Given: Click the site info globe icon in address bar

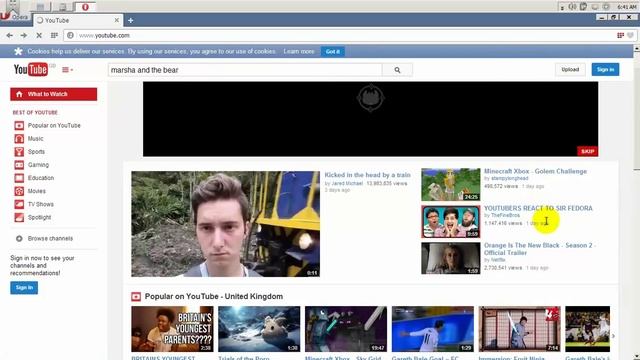Looking at the screenshot, I should pos(71,36).
